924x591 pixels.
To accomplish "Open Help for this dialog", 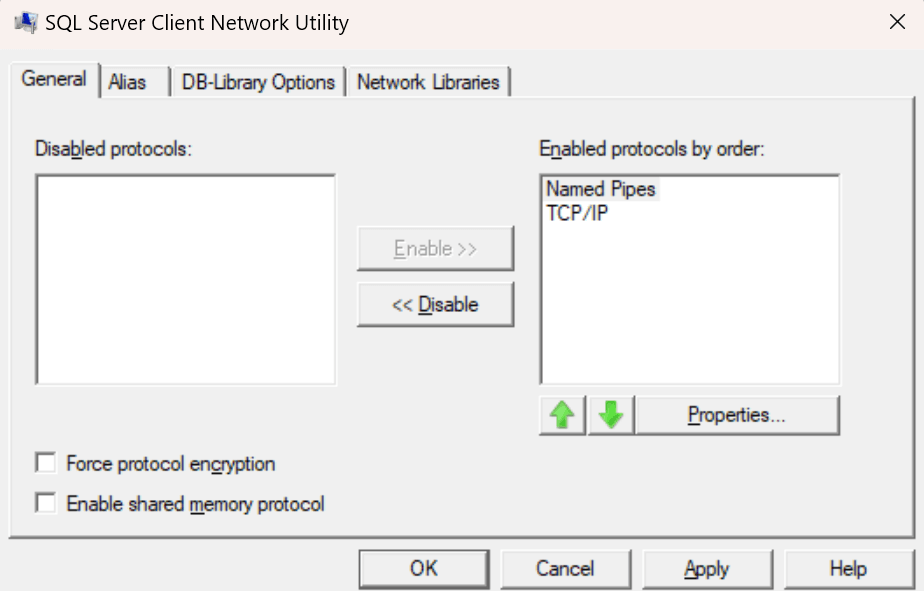I will [x=848, y=569].
